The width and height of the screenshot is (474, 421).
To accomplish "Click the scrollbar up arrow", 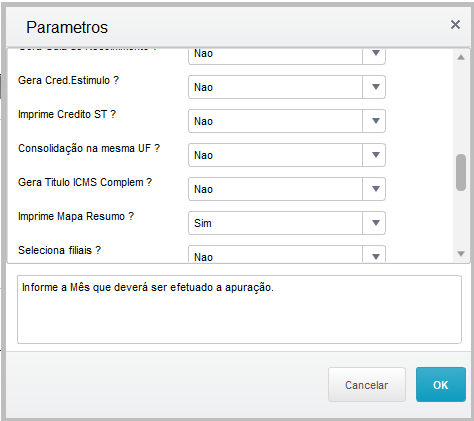I will point(461,57).
